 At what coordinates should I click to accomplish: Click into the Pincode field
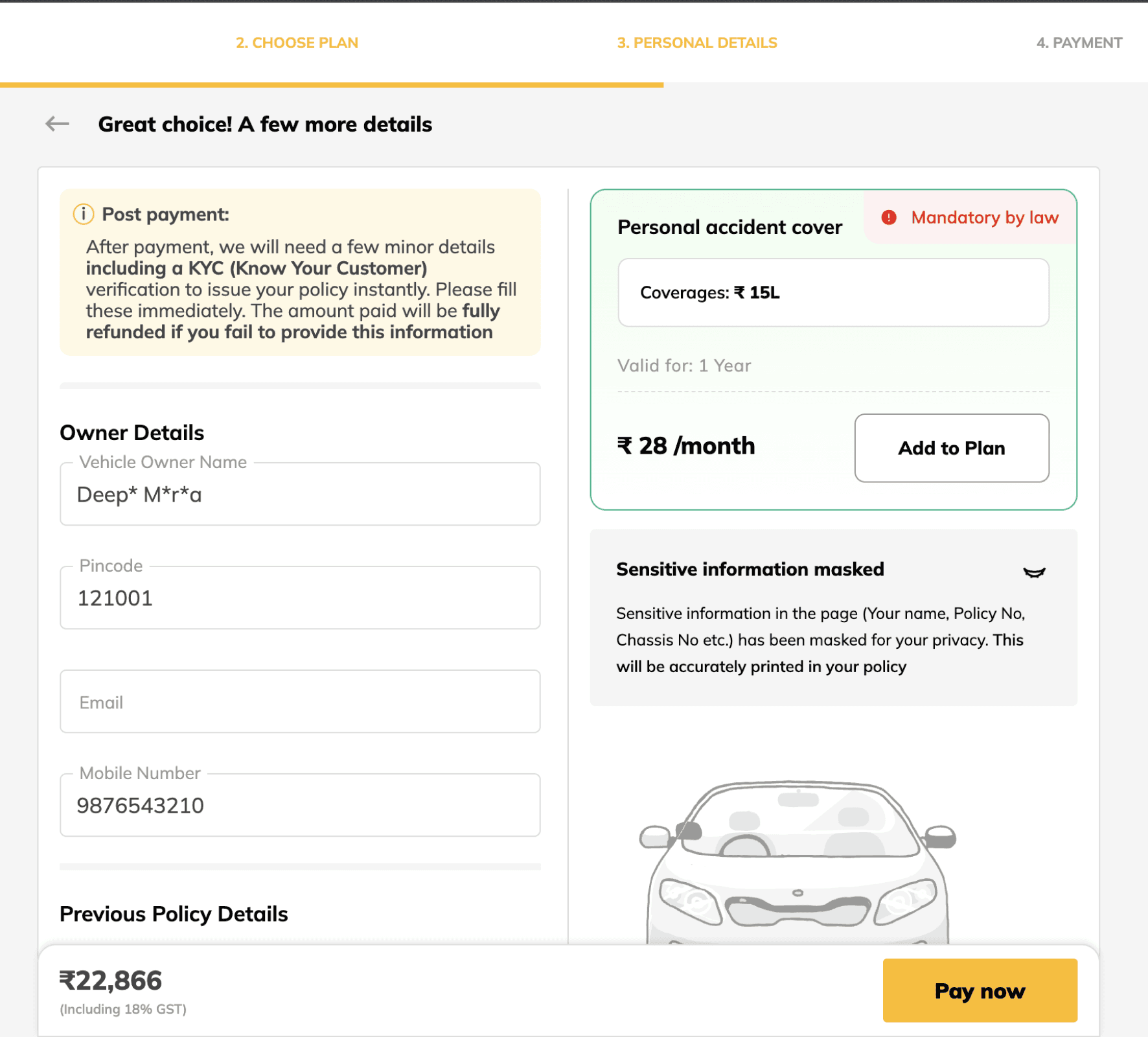click(x=300, y=598)
